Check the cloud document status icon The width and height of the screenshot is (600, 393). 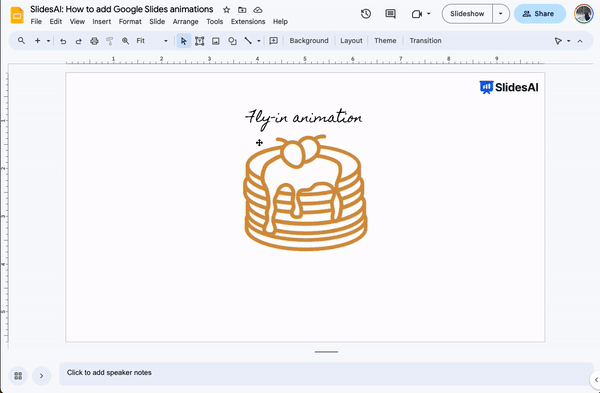tap(258, 10)
